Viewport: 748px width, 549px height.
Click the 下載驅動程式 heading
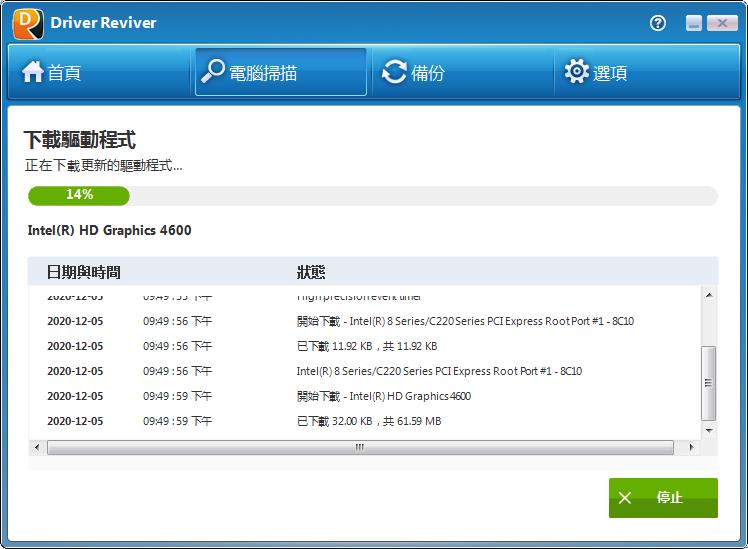pos(80,140)
